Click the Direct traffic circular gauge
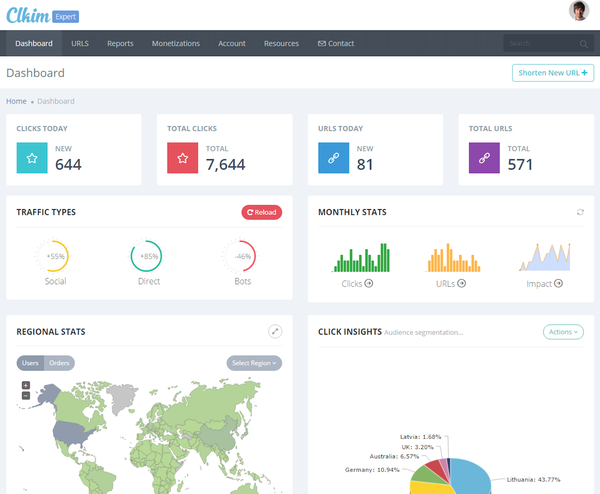The width and height of the screenshot is (600, 494). pos(147,256)
